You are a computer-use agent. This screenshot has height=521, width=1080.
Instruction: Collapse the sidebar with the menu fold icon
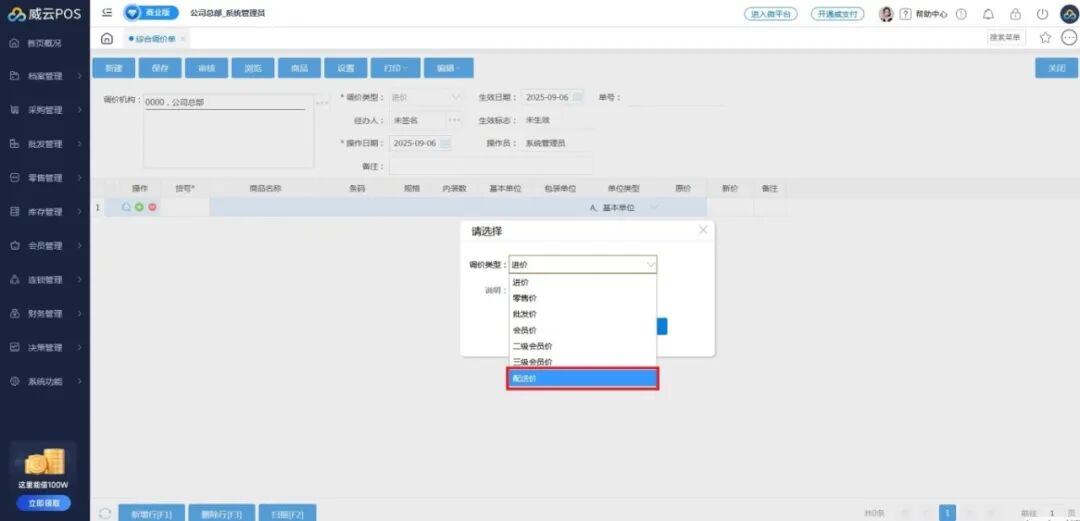107,13
